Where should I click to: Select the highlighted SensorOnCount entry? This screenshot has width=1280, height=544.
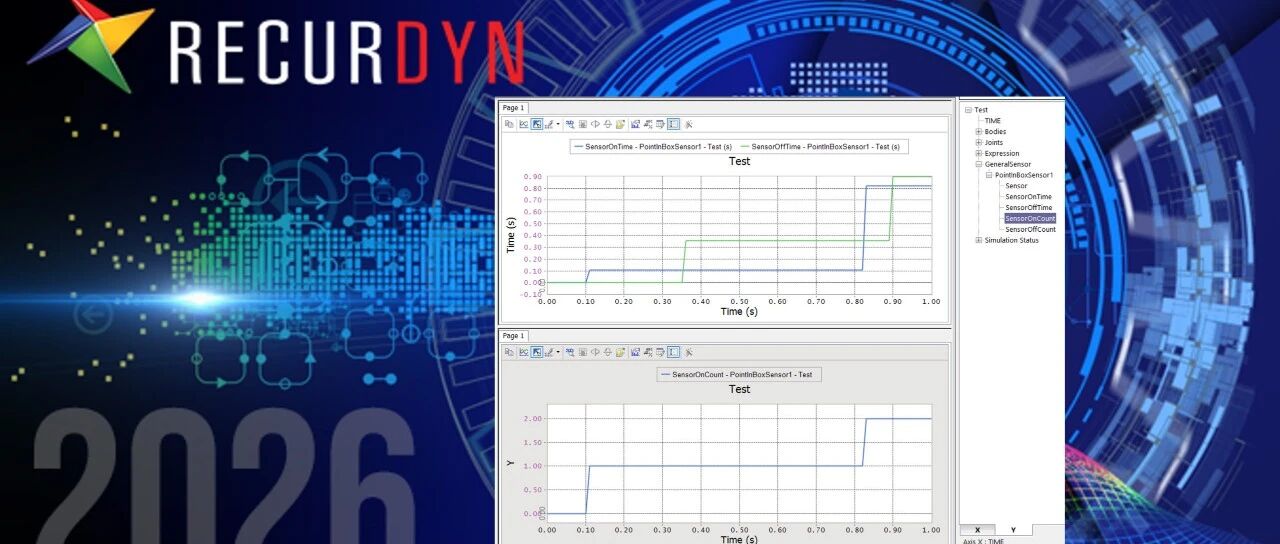(x=1030, y=218)
